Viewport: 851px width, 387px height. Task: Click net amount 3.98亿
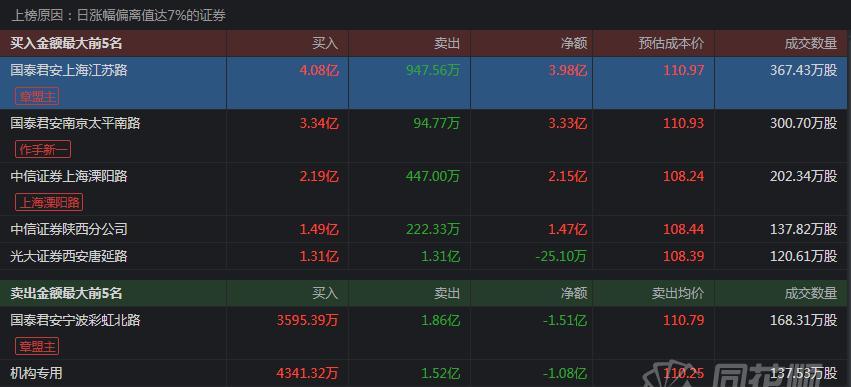[x=567, y=70]
